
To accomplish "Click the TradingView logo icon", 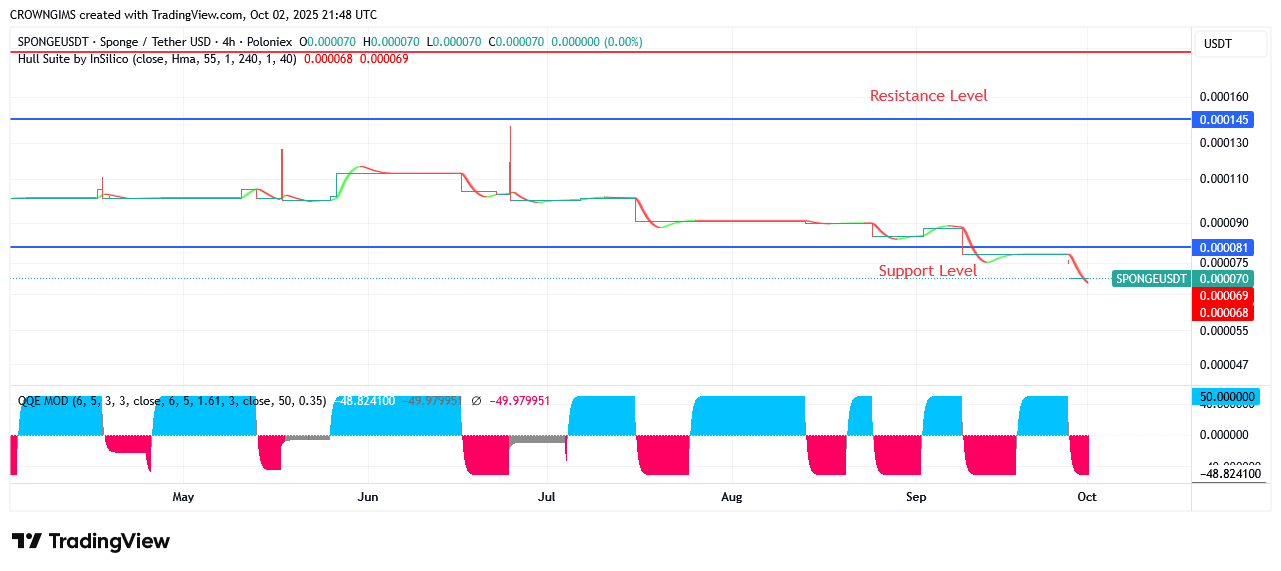I will click(x=27, y=541).
